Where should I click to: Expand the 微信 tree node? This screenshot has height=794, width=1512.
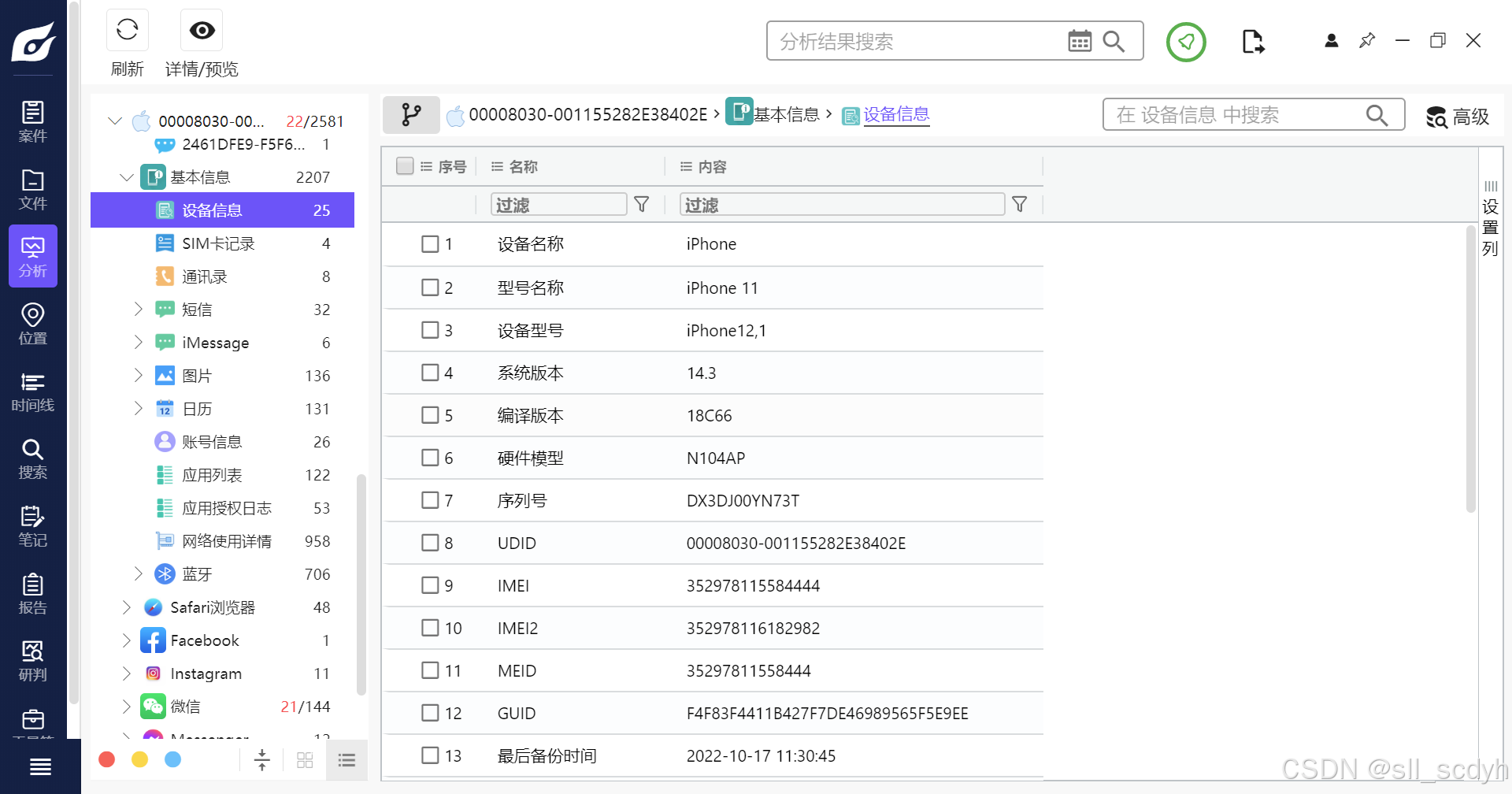point(126,706)
